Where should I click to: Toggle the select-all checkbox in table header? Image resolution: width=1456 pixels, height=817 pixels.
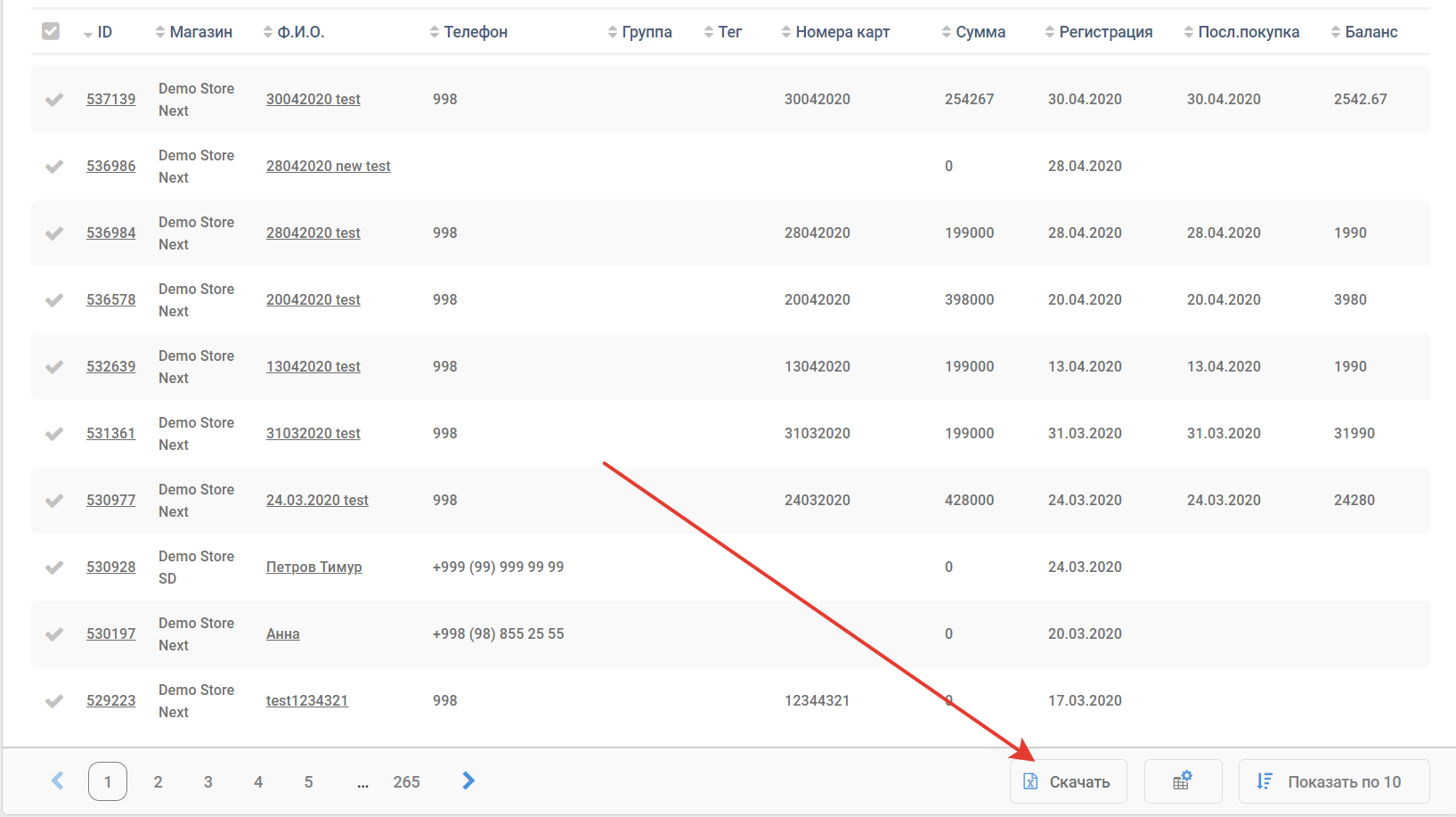tap(51, 31)
